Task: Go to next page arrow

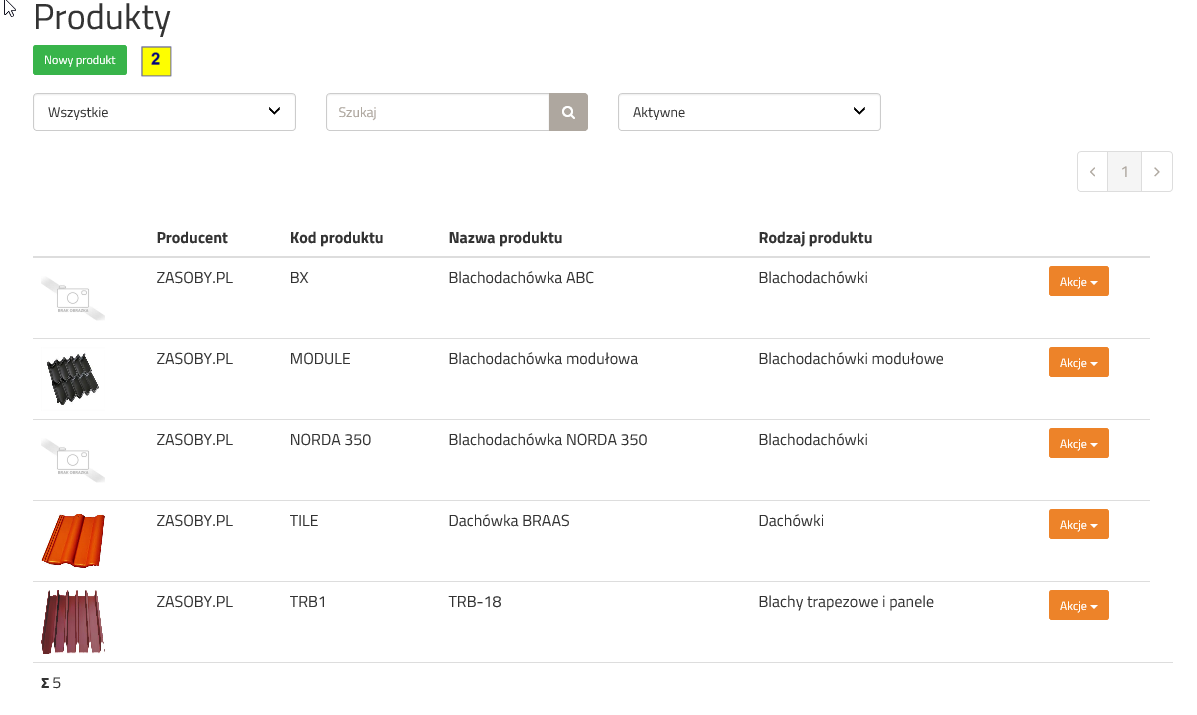Action: [x=1156, y=172]
